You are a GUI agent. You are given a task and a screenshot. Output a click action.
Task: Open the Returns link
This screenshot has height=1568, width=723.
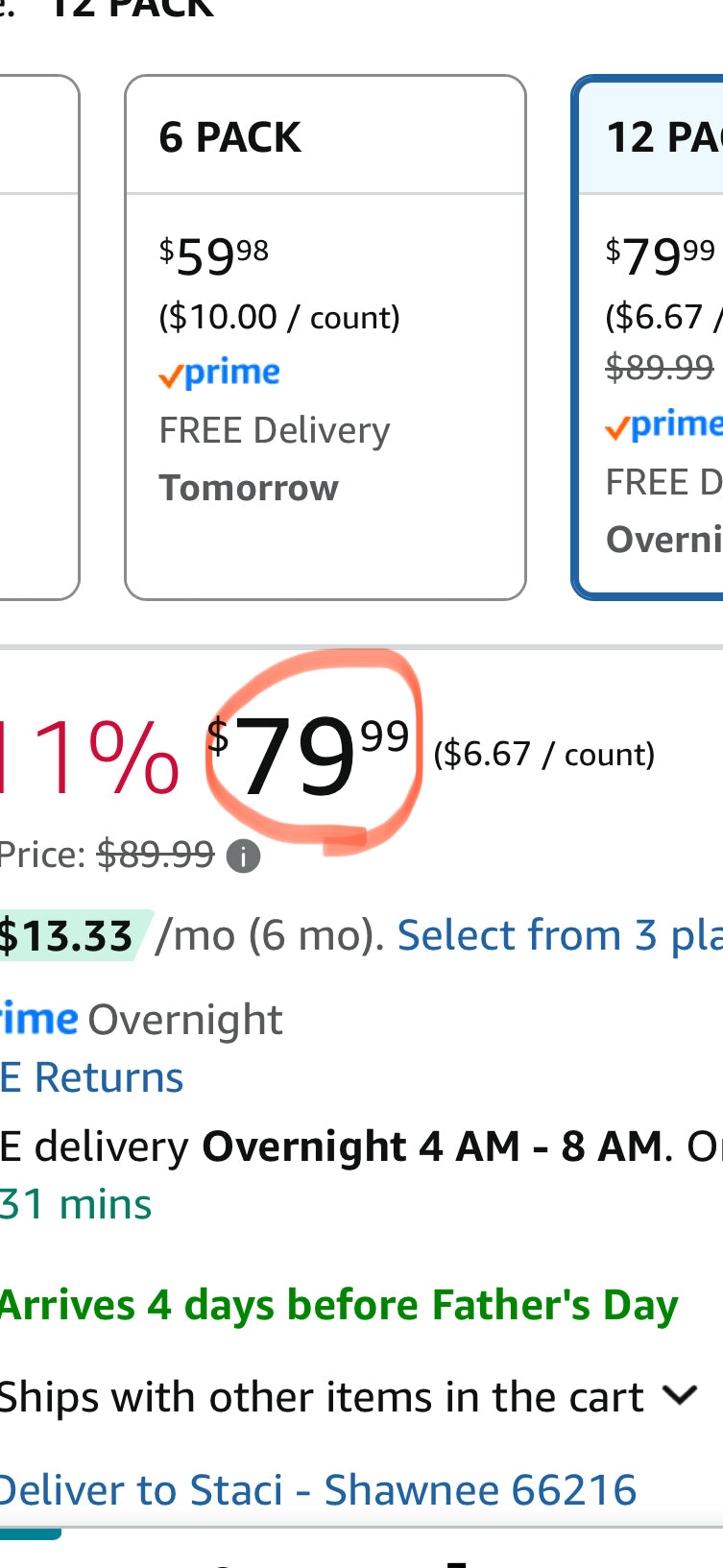pos(92,1077)
